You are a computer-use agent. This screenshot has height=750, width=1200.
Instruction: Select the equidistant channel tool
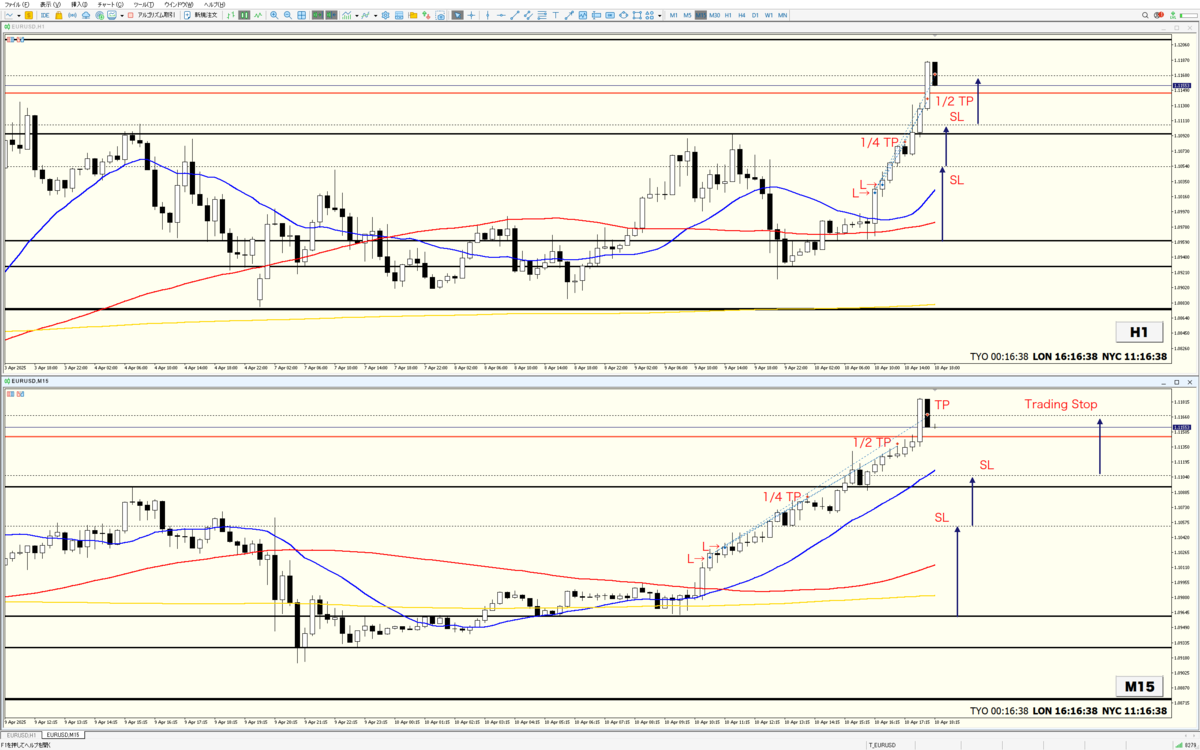coord(528,15)
